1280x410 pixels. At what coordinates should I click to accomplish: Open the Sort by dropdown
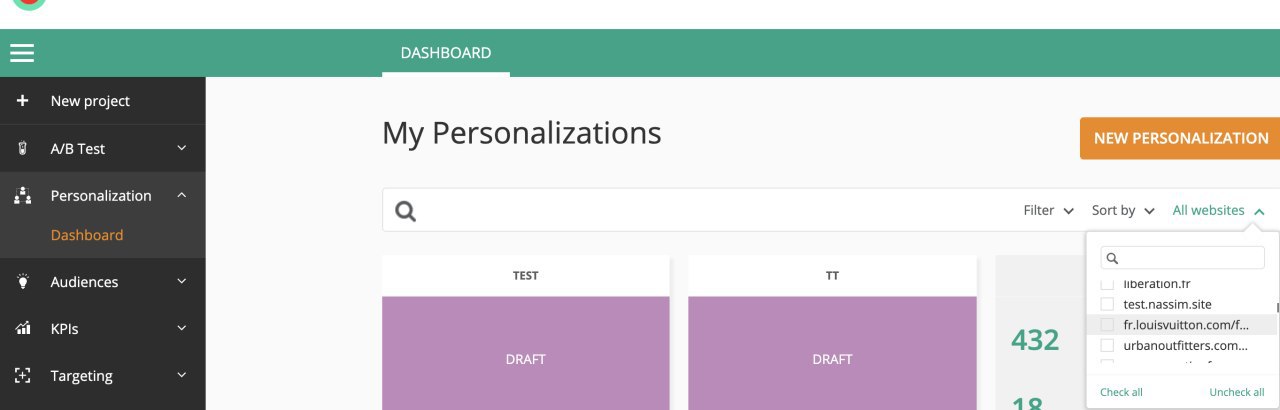coord(1123,211)
